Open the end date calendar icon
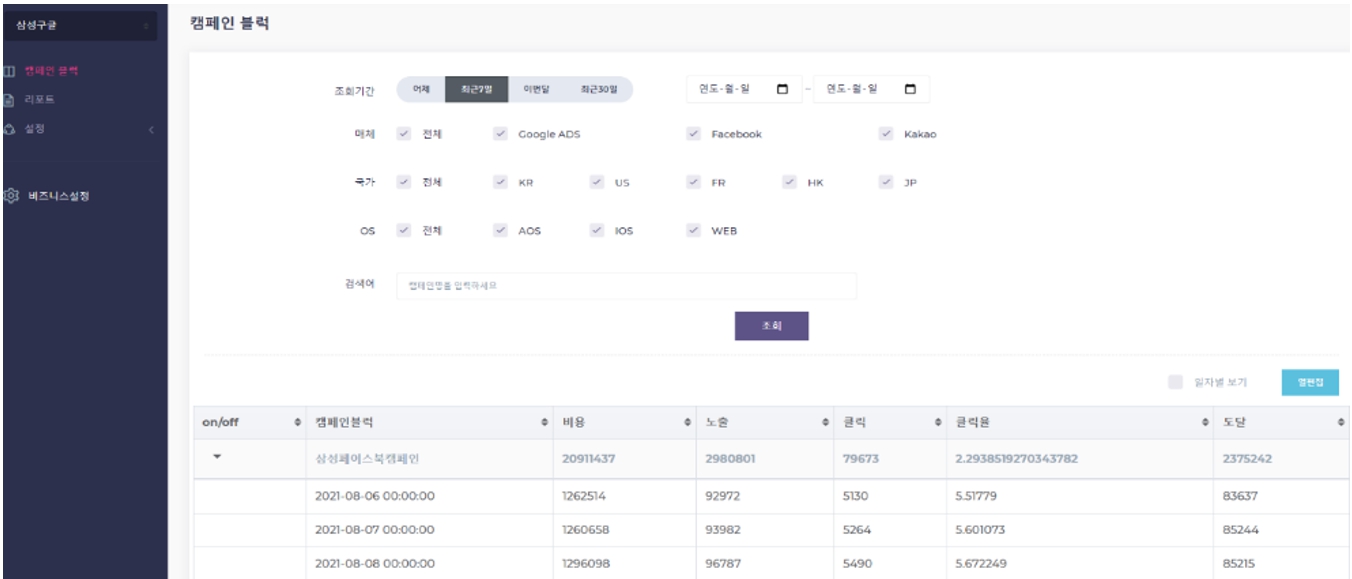This screenshot has height=579, width=1352. 910,89
